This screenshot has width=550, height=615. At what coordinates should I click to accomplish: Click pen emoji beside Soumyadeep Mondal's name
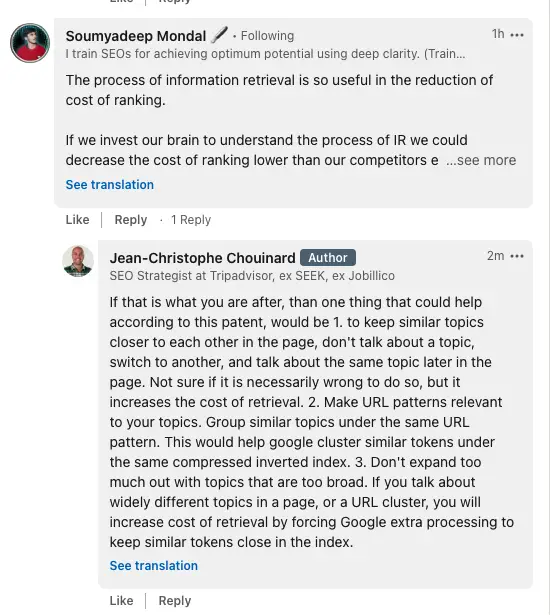click(219, 35)
